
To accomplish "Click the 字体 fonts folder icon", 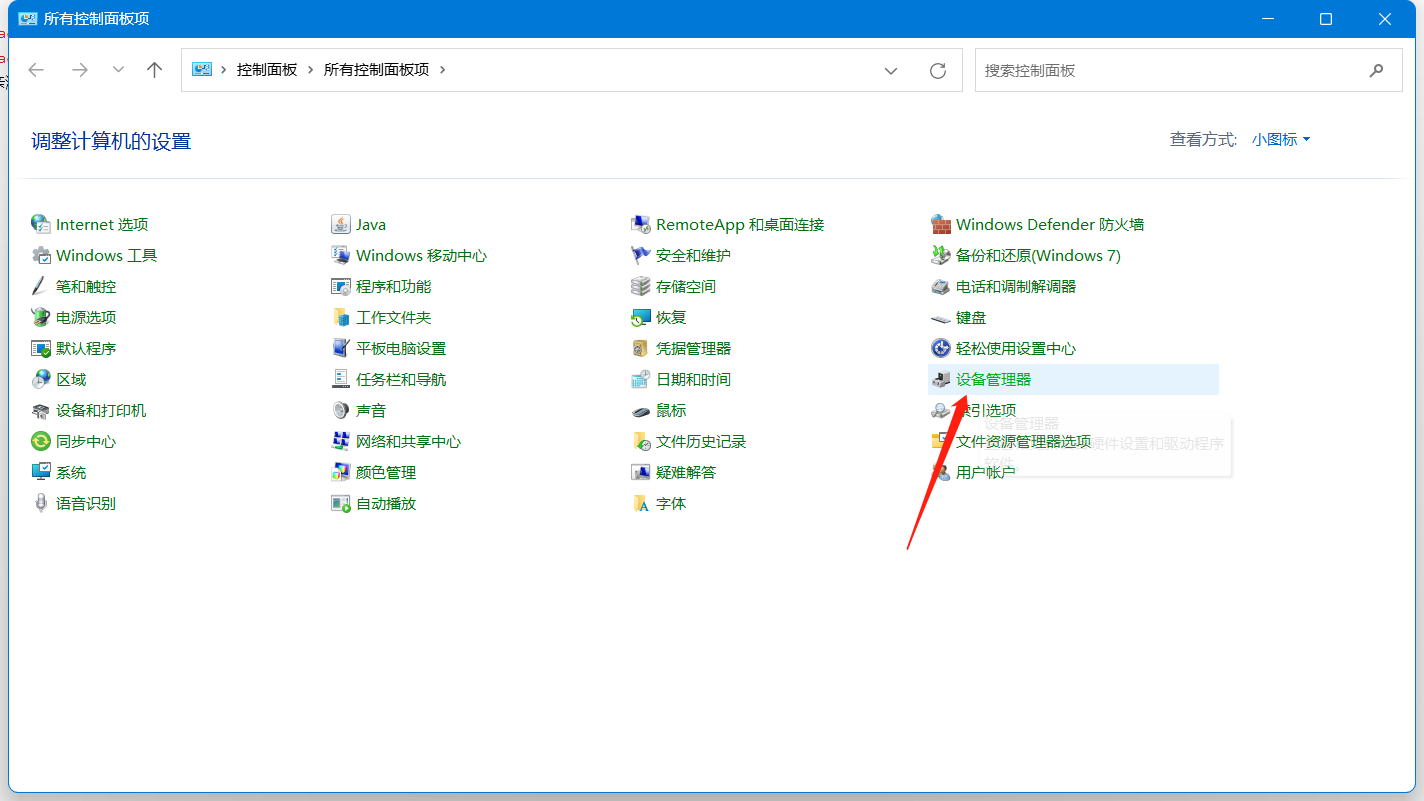I will 640,503.
